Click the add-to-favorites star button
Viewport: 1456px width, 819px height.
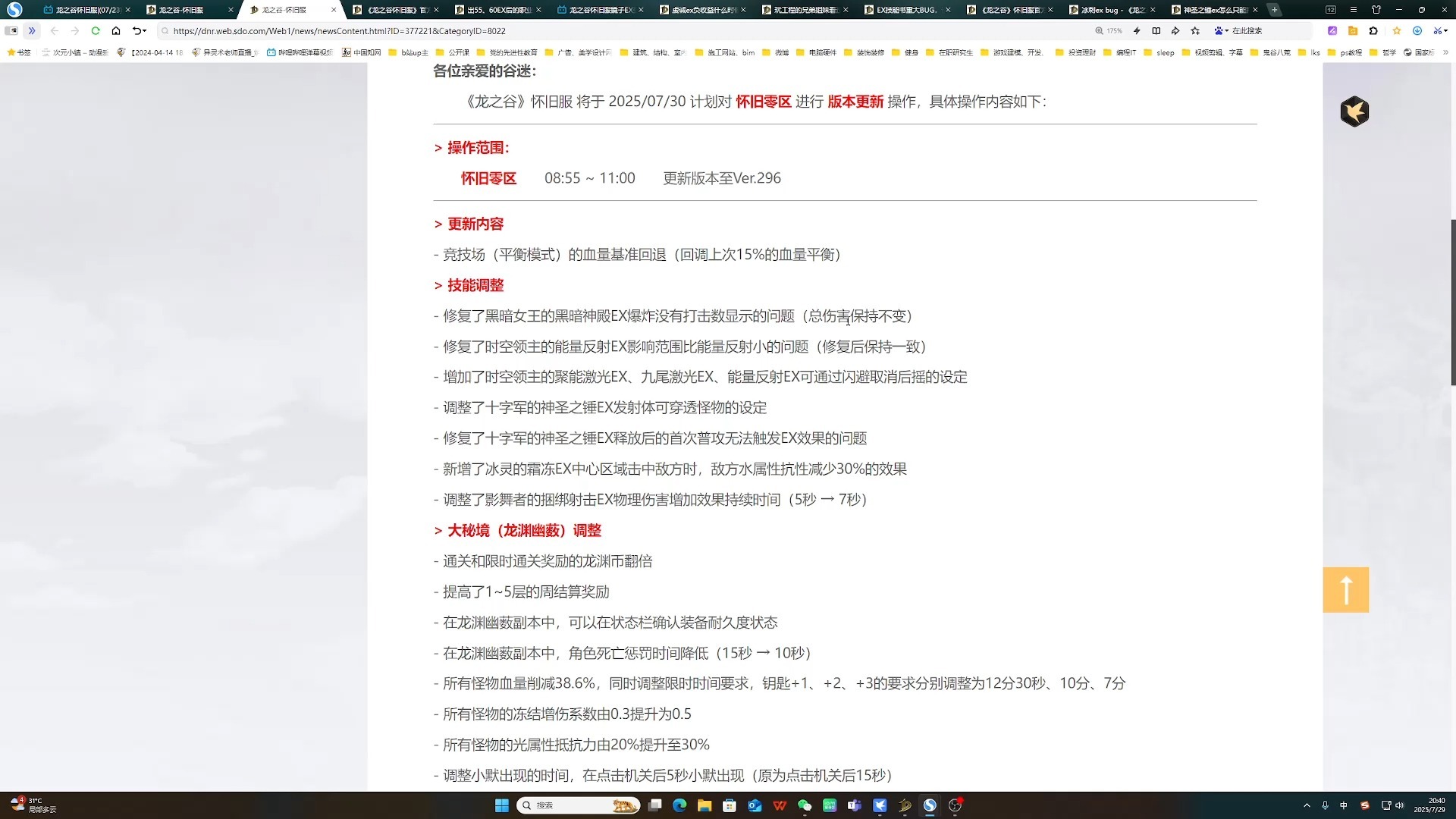click(x=1397, y=31)
